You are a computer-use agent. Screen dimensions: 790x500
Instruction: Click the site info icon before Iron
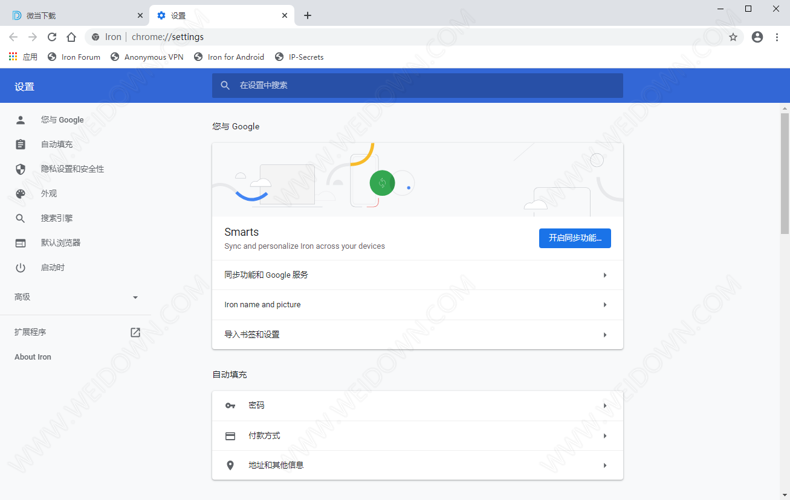(95, 37)
